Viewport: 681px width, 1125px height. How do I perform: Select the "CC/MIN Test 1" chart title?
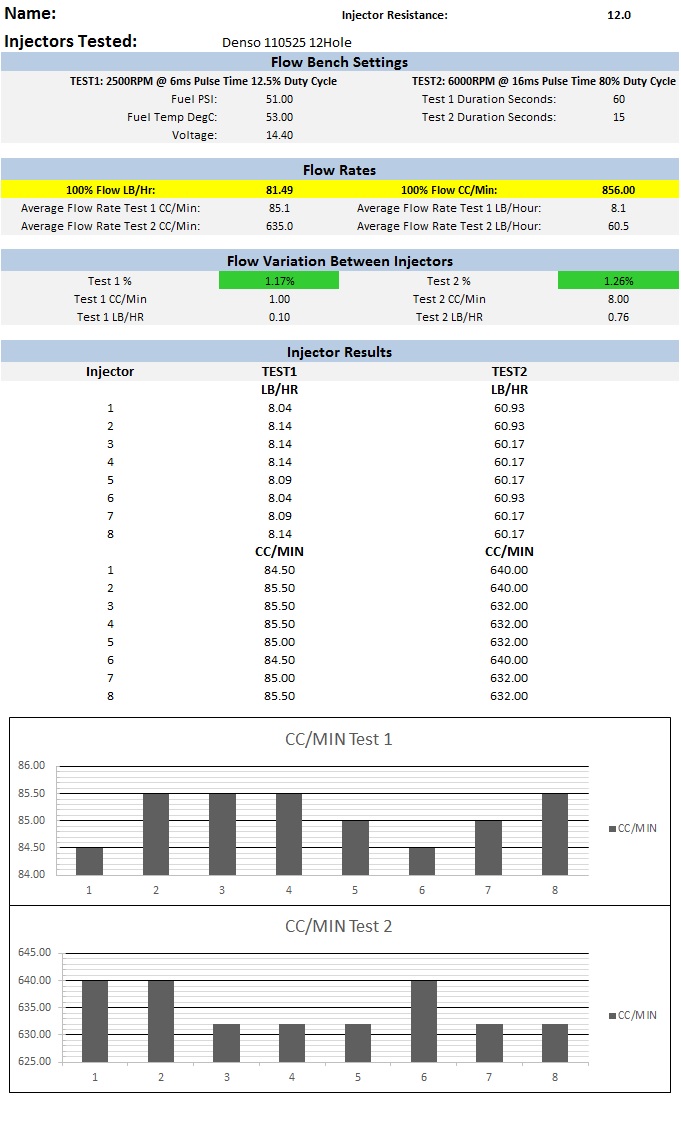click(339, 740)
